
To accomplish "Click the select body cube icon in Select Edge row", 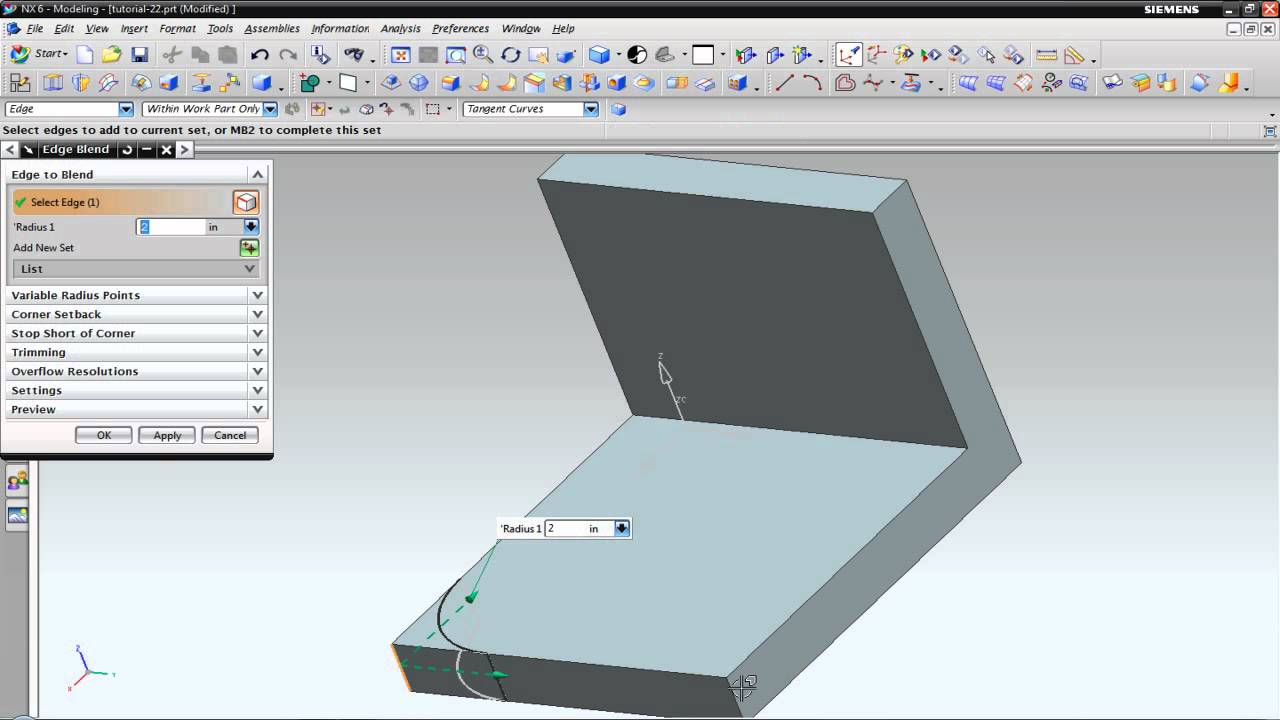I will (246, 202).
